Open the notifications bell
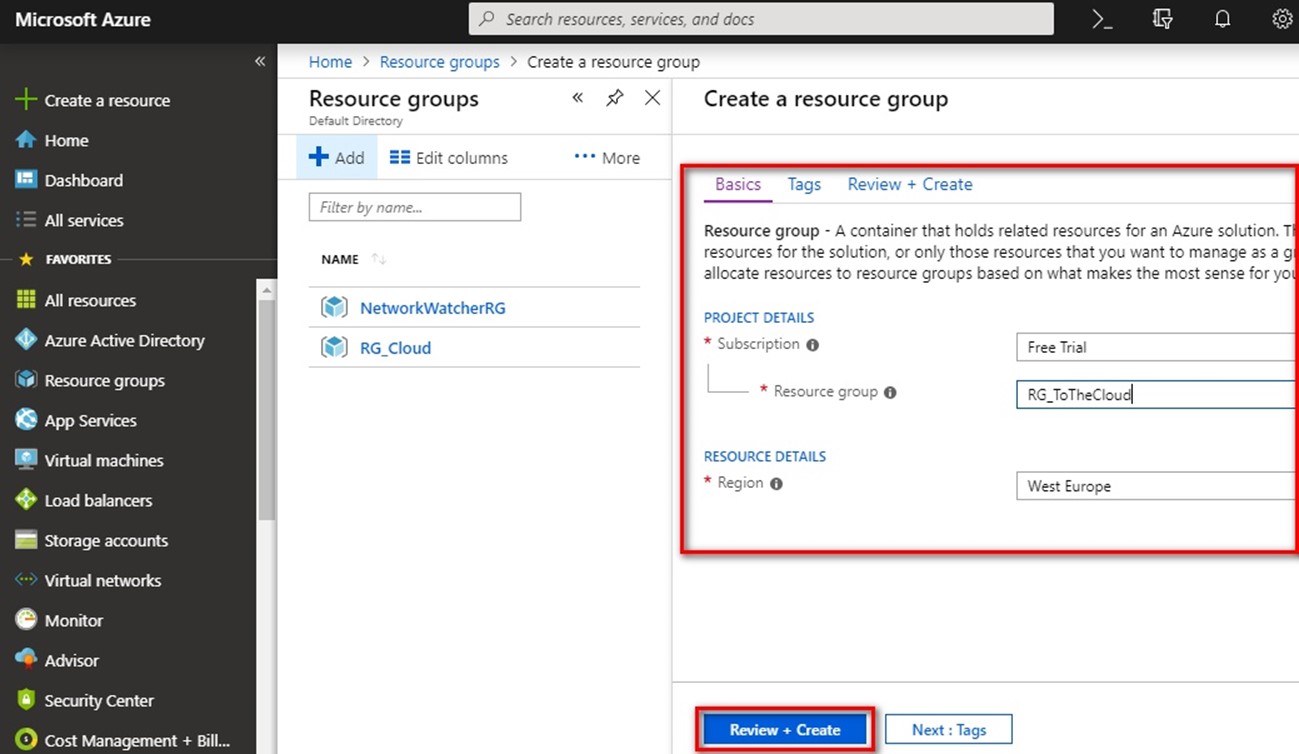The width and height of the screenshot is (1299, 754). [x=1222, y=19]
